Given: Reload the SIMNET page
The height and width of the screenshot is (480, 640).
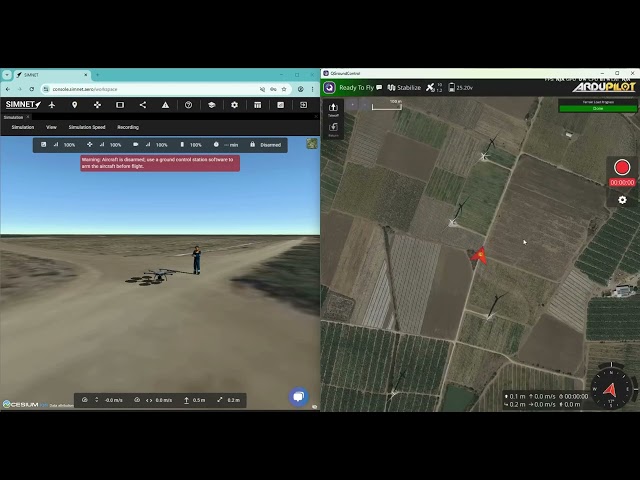Looking at the screenshot, I should pos(31,89).
